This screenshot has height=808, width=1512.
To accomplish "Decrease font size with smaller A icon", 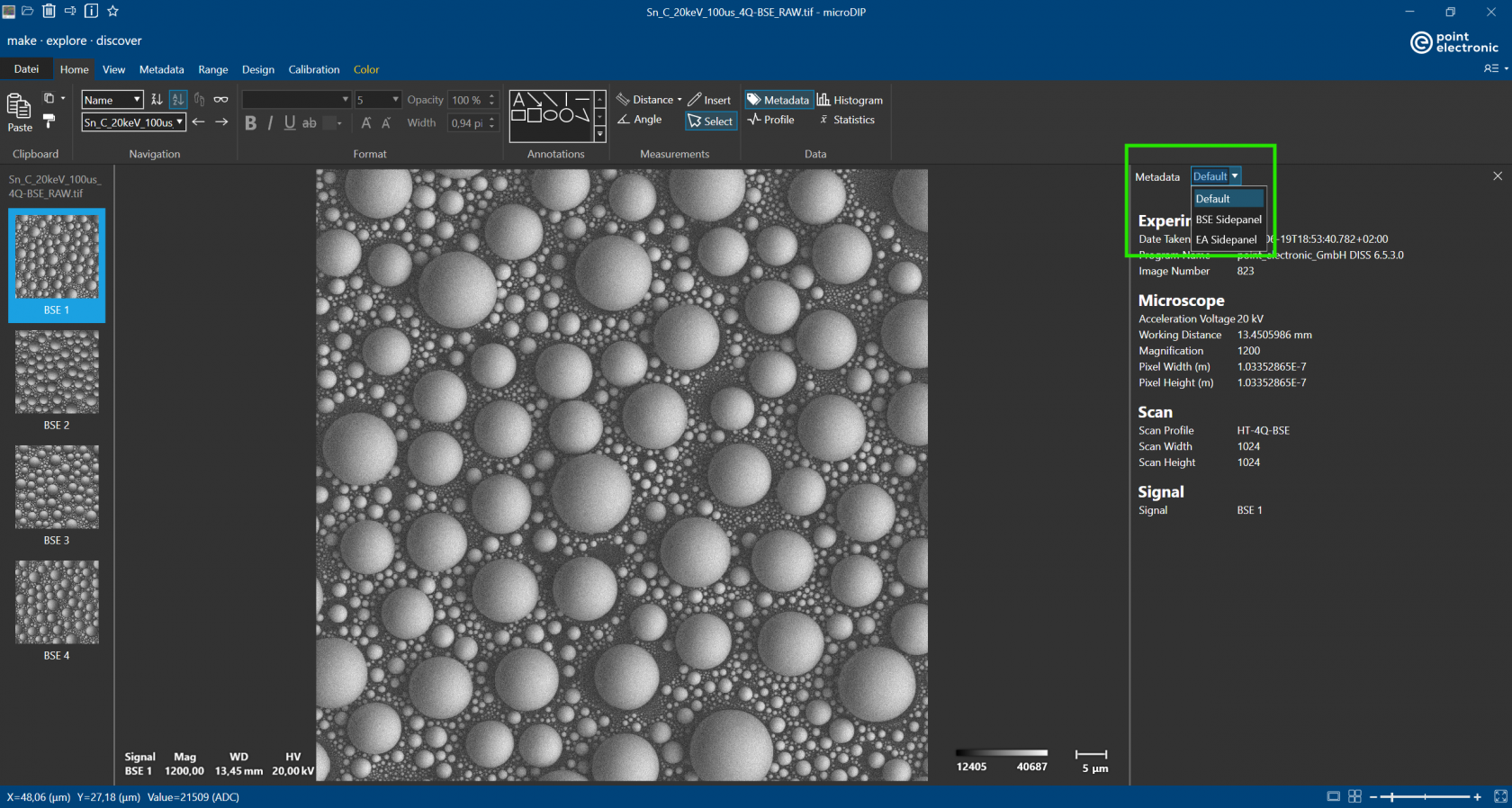I will click(x=386, y=122).
